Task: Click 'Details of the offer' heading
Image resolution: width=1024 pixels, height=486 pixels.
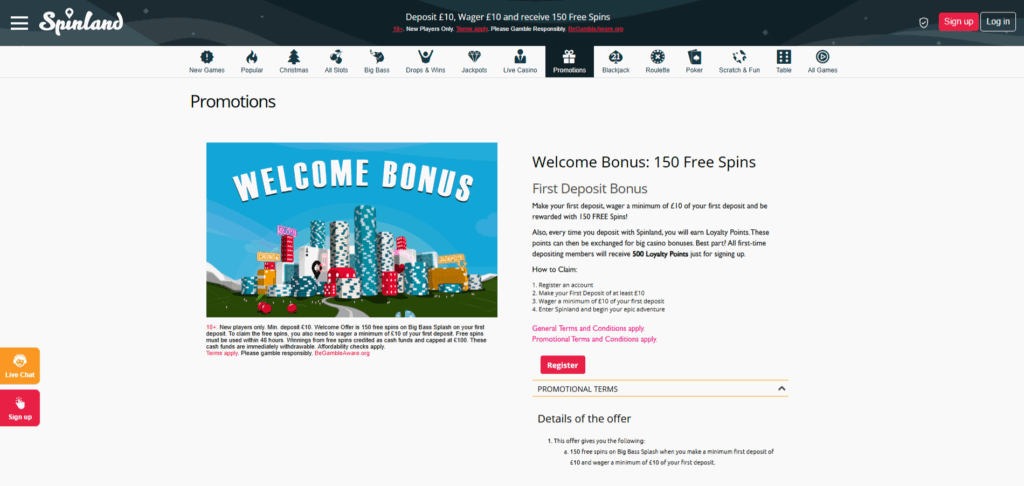Action: point(584,419)
